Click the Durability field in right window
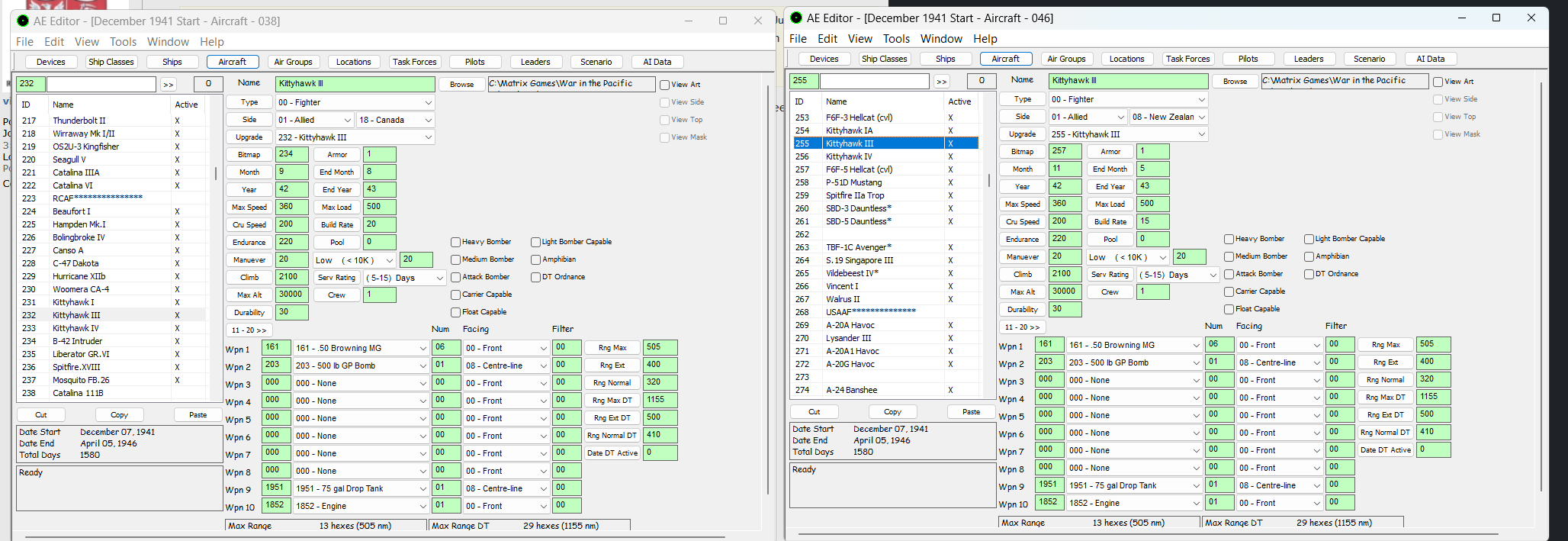The width and height of the screenshot is (1568, 541). pyautogui.click(x=1065, y=309)
